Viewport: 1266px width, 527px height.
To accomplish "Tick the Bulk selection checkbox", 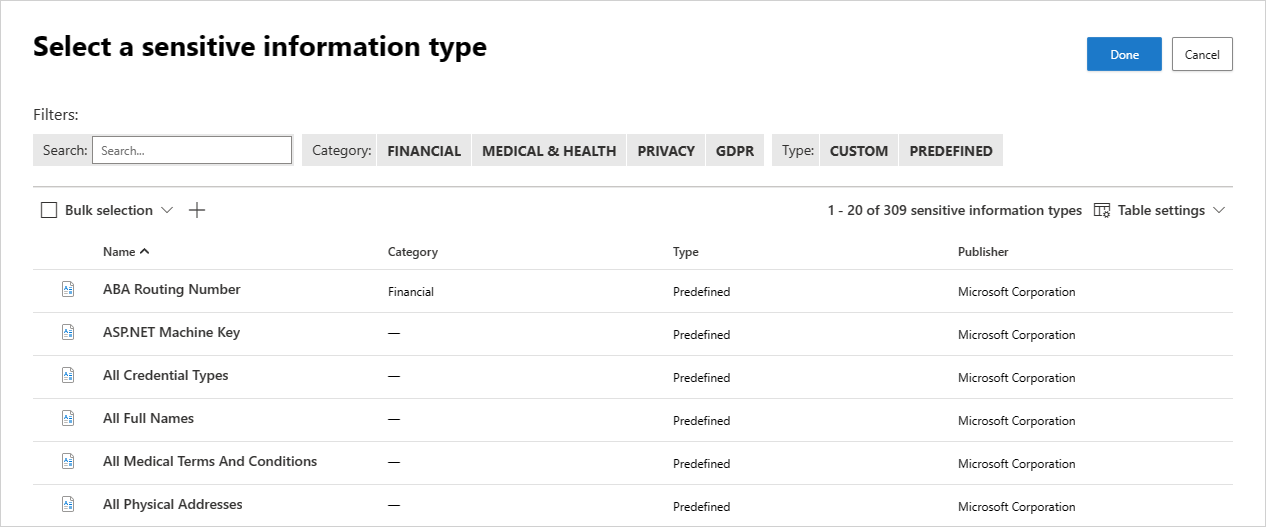I will click(x=49, y=210).
